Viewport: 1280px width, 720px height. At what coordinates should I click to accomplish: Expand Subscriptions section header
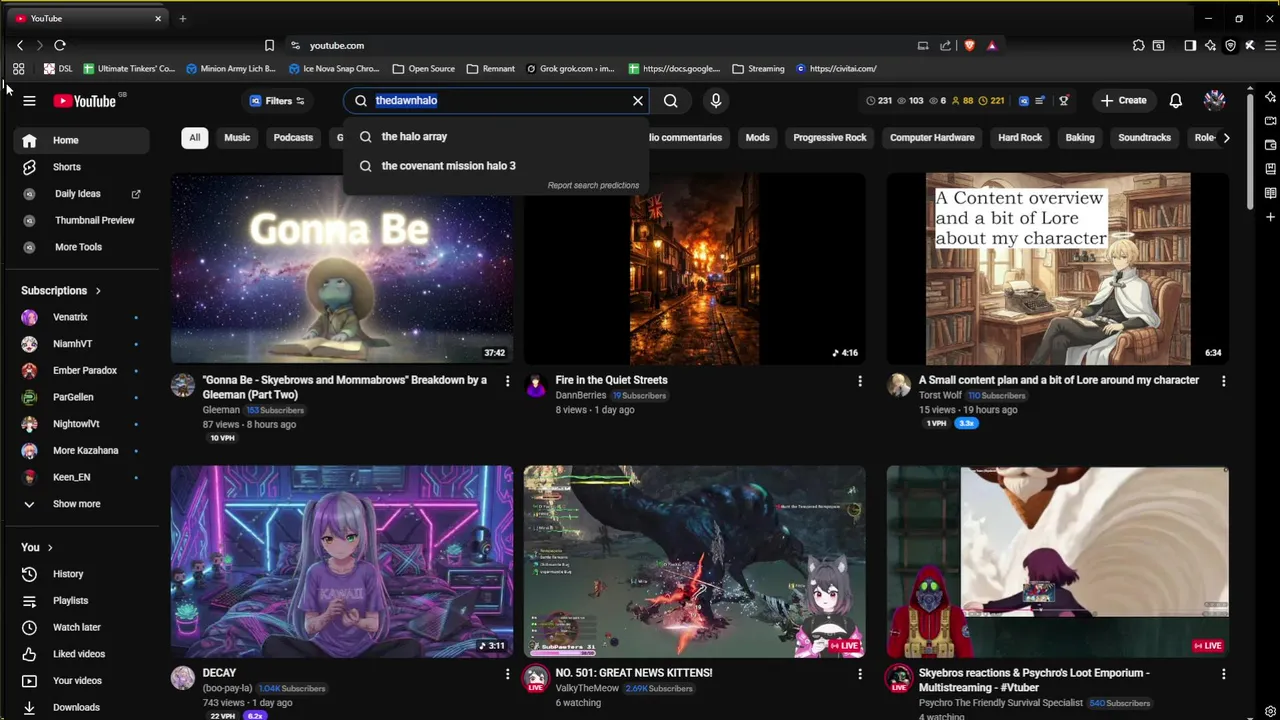[61, 291]
